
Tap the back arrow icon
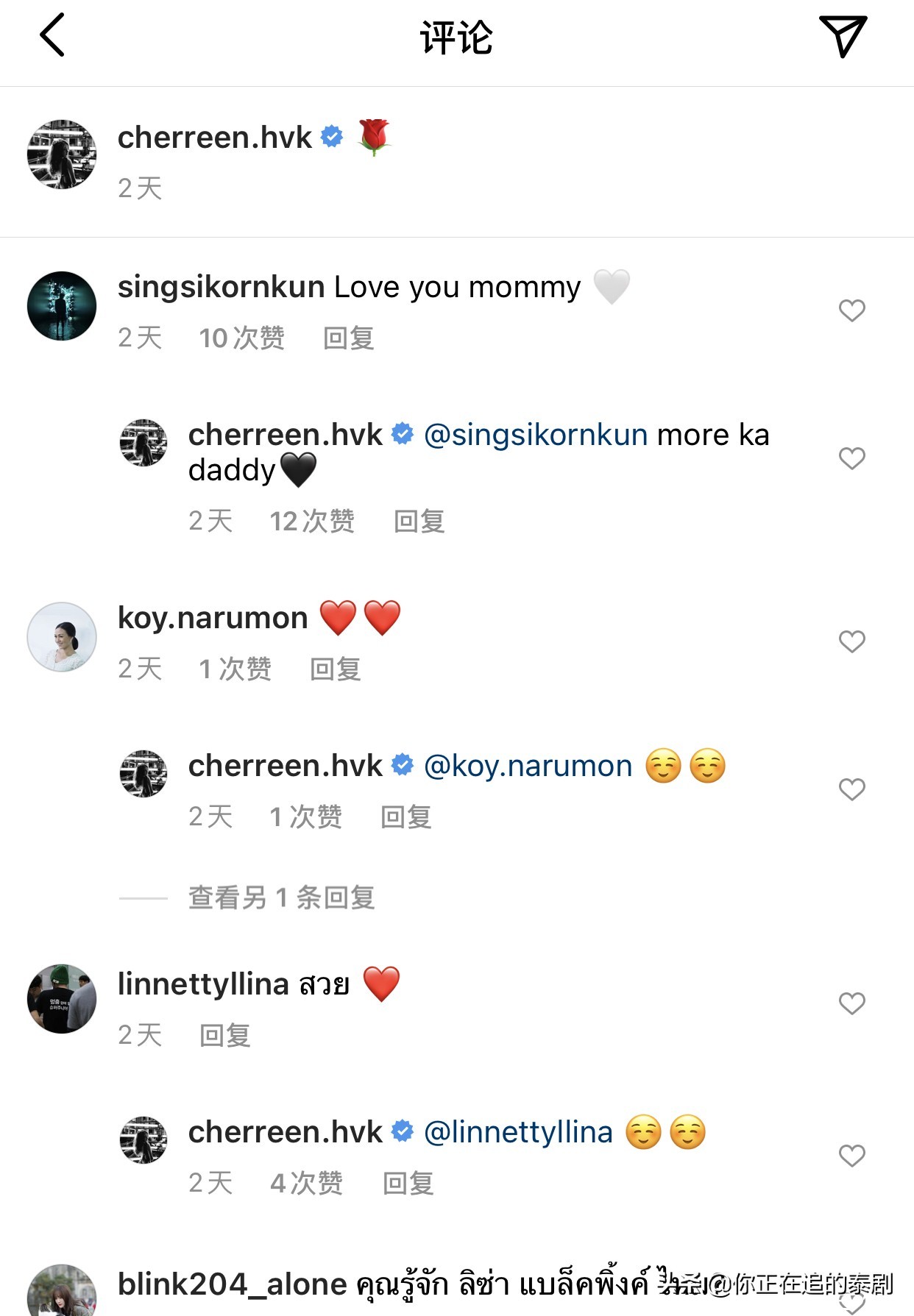coord(52,35)
